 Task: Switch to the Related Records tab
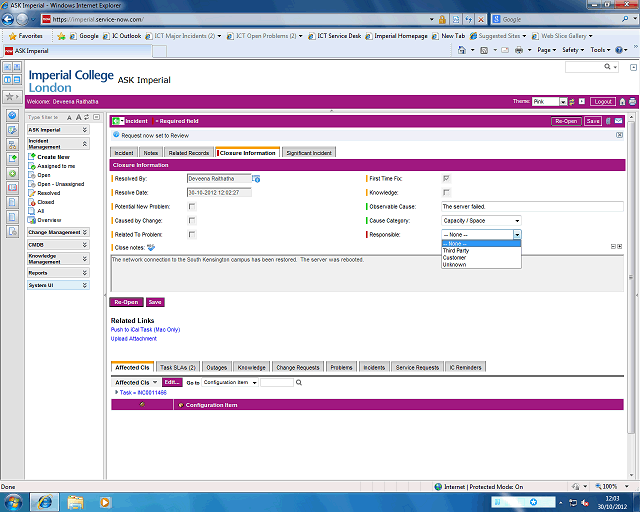tap(189, 153)
